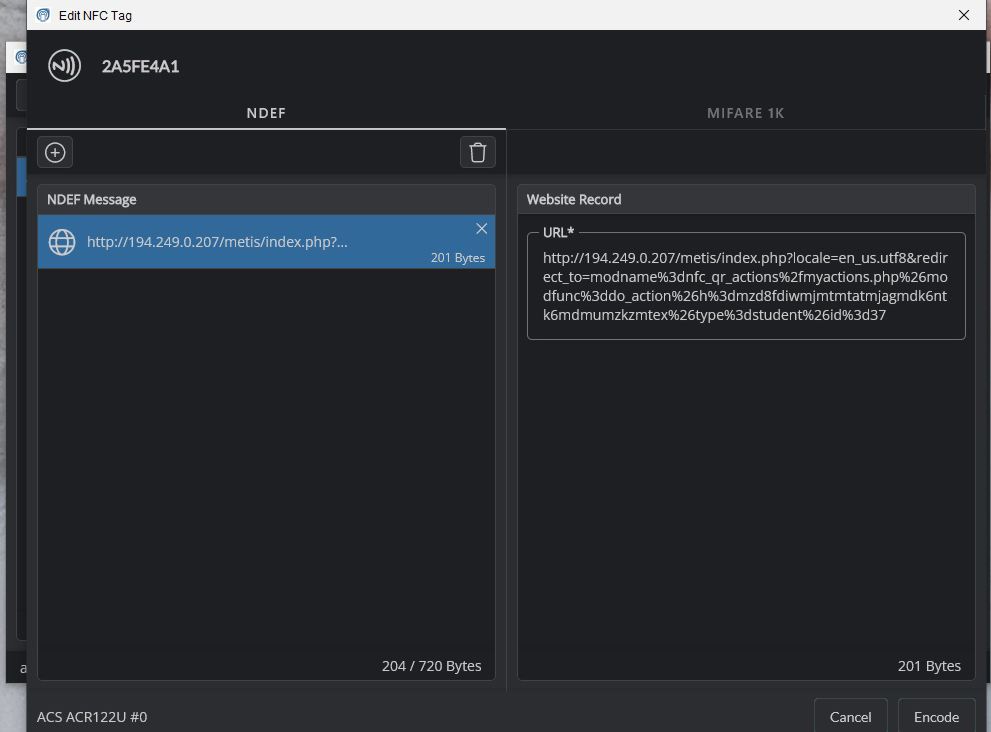Click the Website Record panel header

click(x=574, y=199)
